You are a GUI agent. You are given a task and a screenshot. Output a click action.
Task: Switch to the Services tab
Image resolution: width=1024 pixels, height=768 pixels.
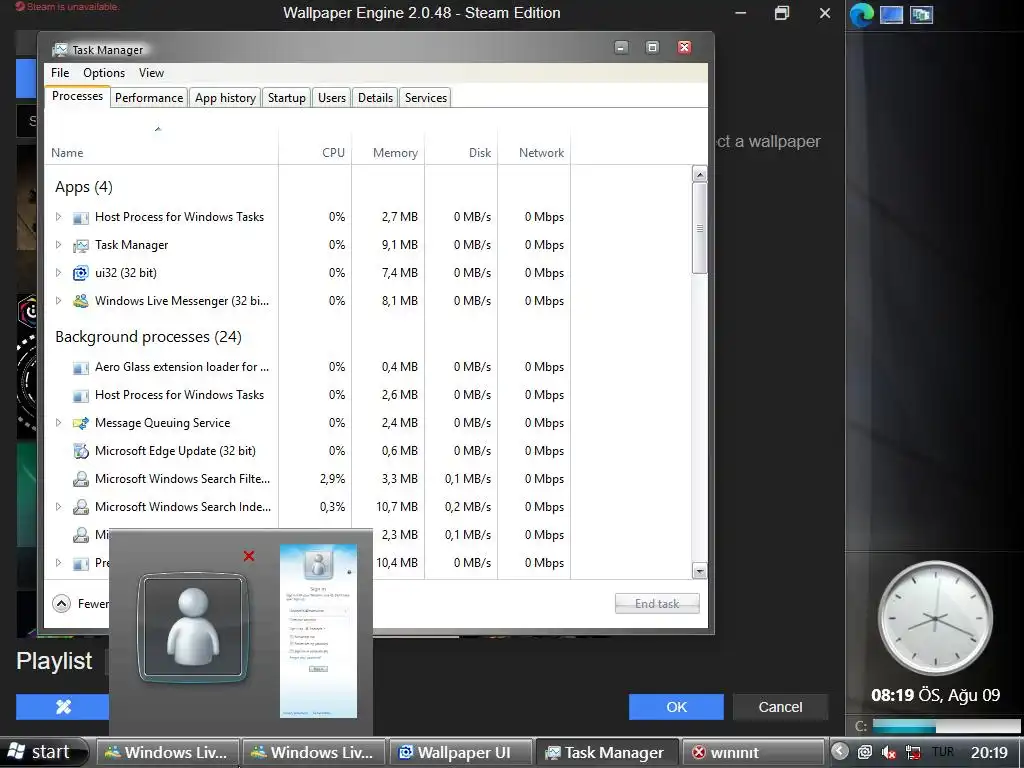click(x=426, y=98)
